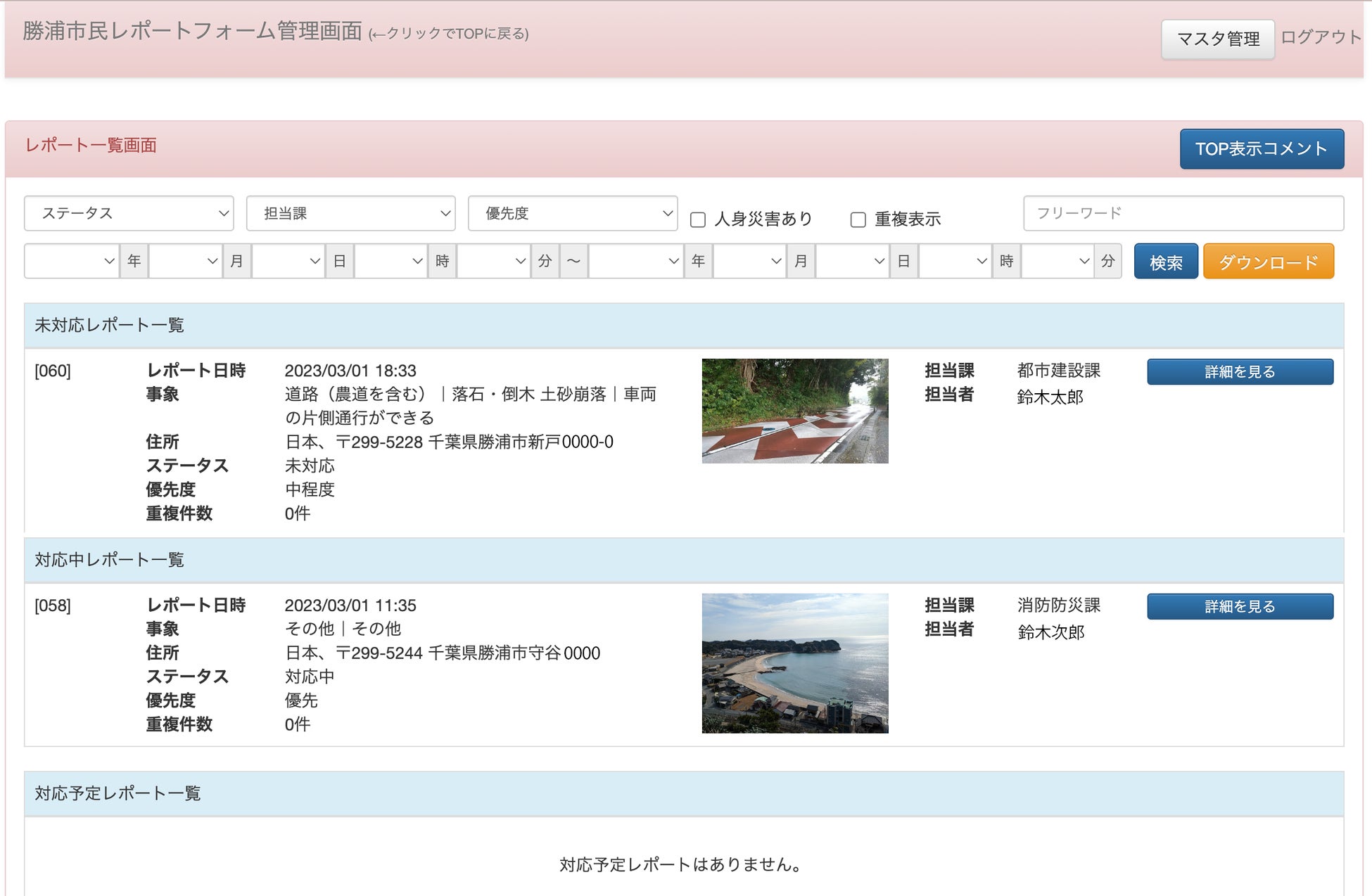Open the end year dropdown after 〜

(635, 261)
